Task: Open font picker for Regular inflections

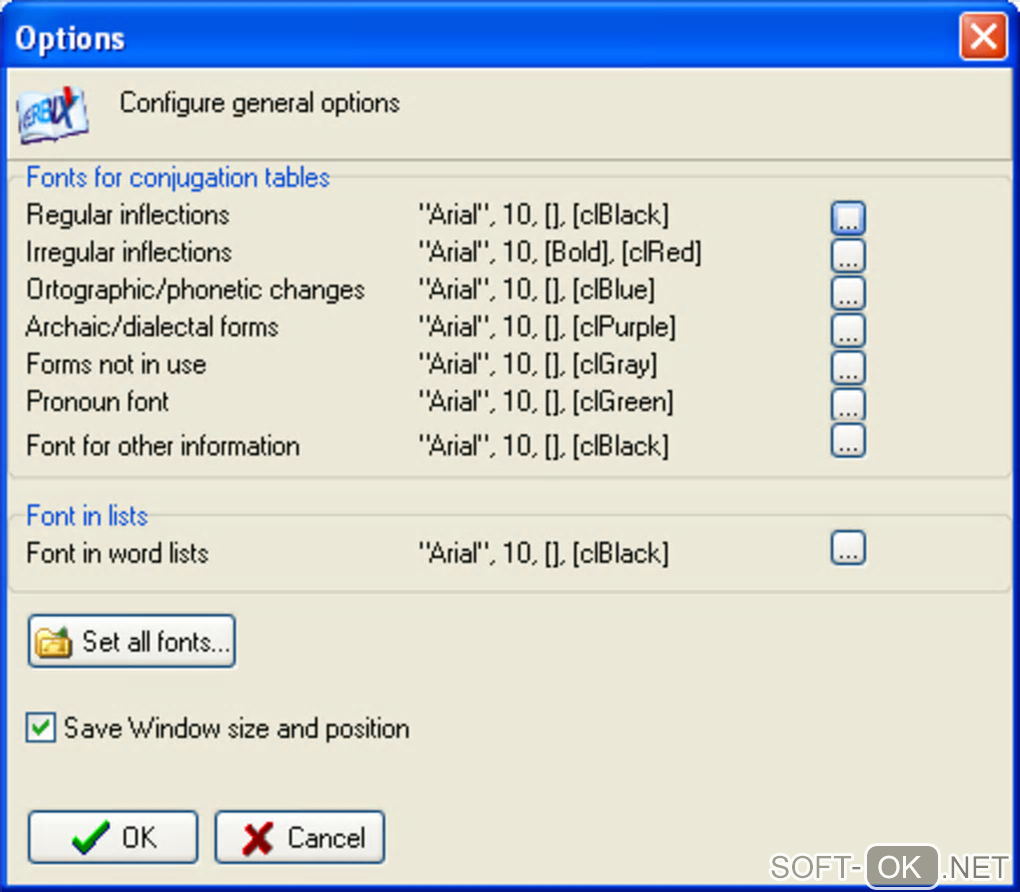Action: (848, 217)
